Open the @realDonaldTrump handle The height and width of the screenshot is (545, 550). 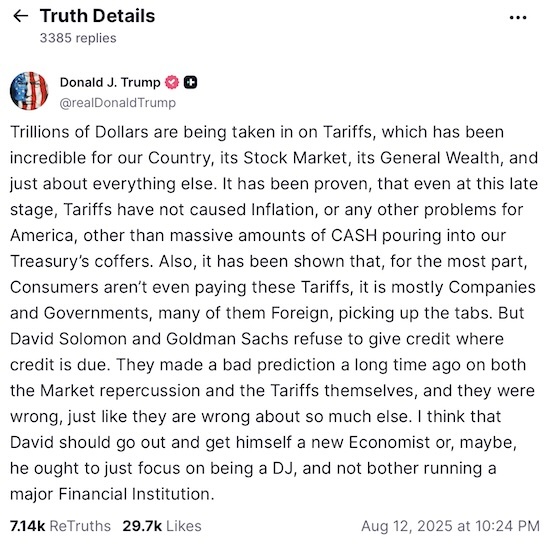(118, 103)
